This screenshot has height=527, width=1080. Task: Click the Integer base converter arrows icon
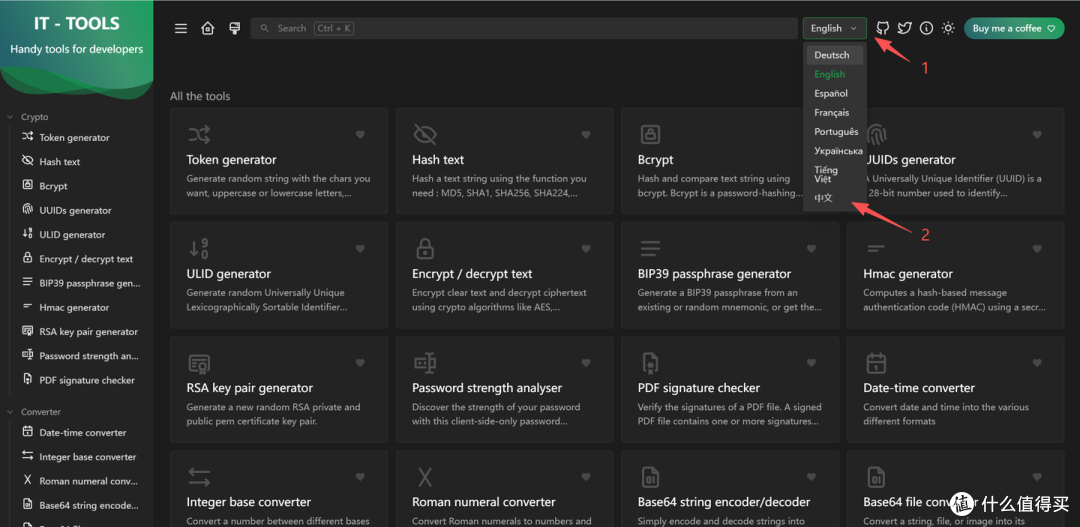(x=199, y=477)
